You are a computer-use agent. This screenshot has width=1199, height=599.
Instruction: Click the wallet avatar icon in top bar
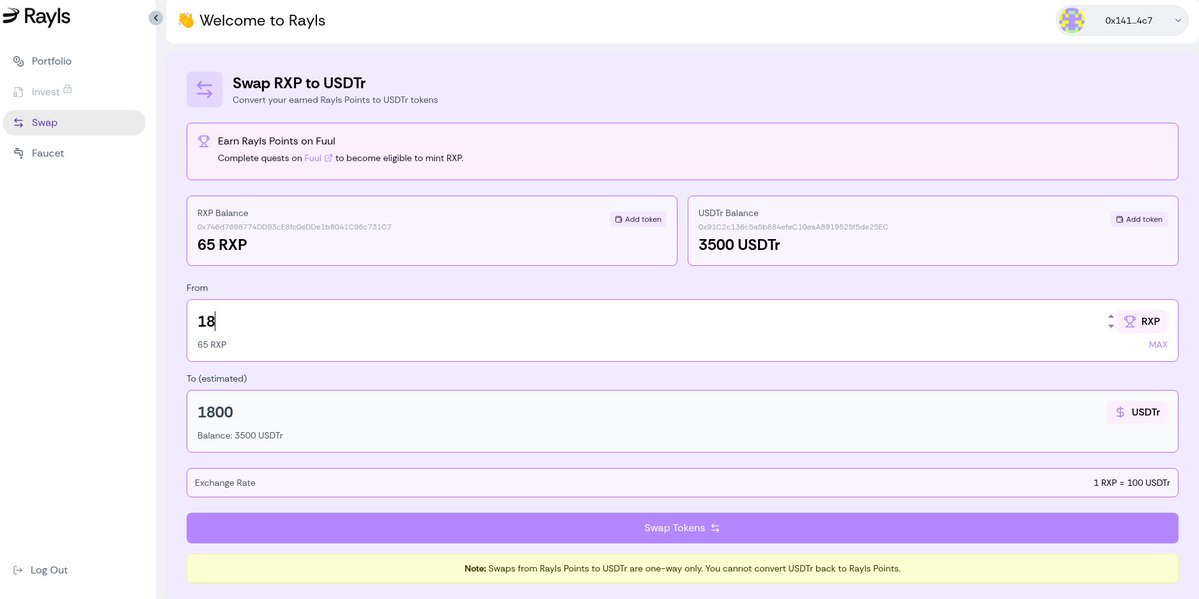point(1071,19)
